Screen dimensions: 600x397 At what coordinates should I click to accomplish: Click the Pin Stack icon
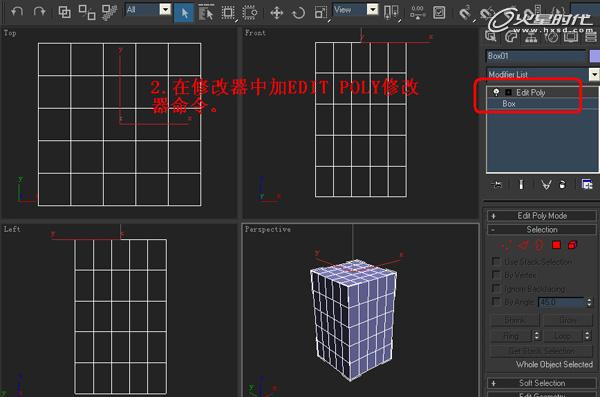tap(497, 185)
